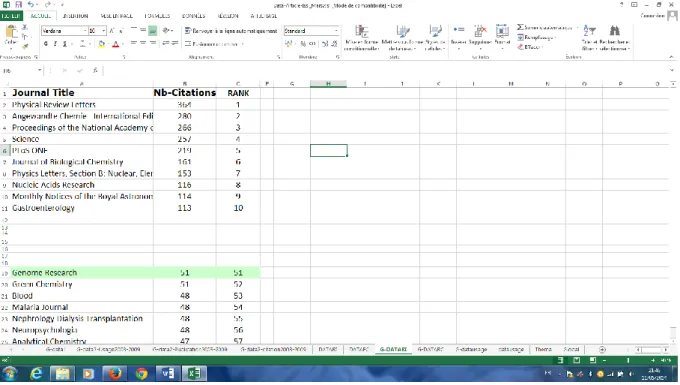Select the selected cell H6
The image size is (680, 385).
pos(328,150)
